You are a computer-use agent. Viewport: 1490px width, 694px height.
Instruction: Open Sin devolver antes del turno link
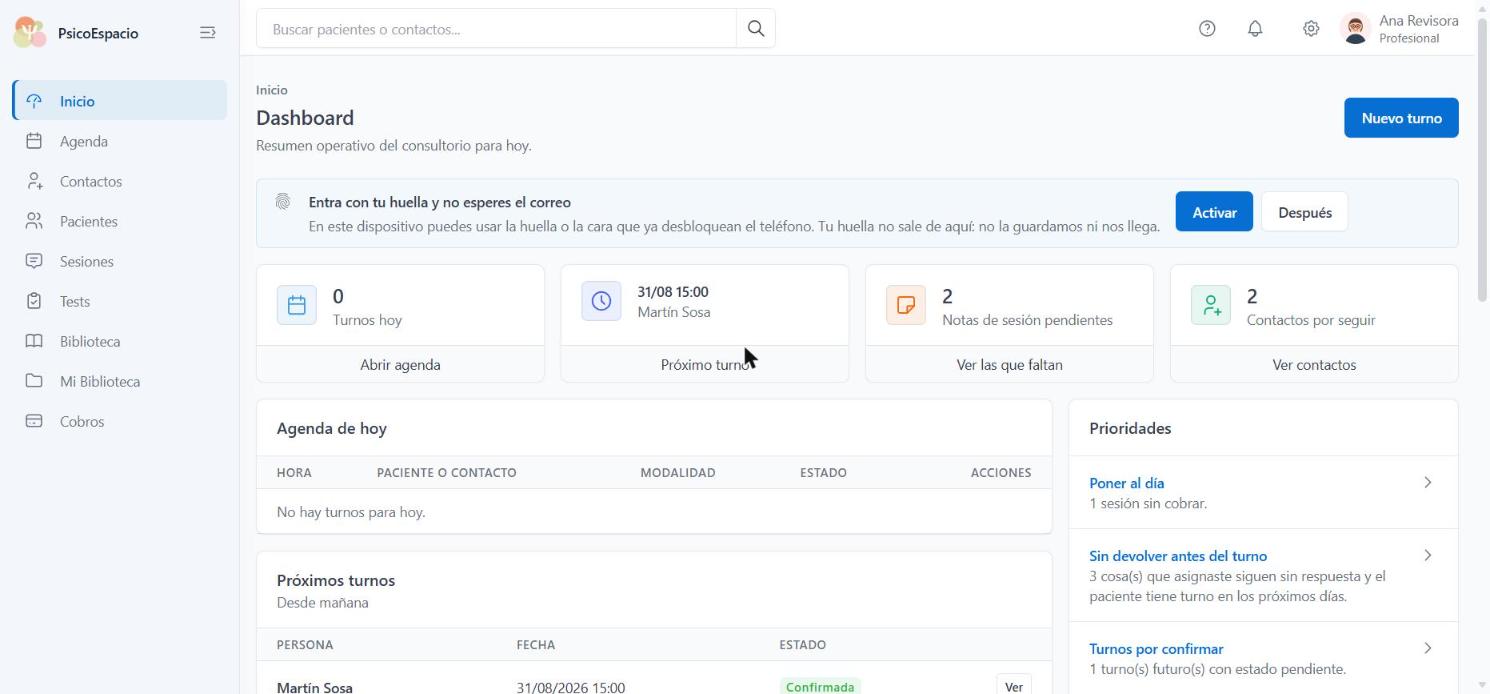(x=1178, y=556)
